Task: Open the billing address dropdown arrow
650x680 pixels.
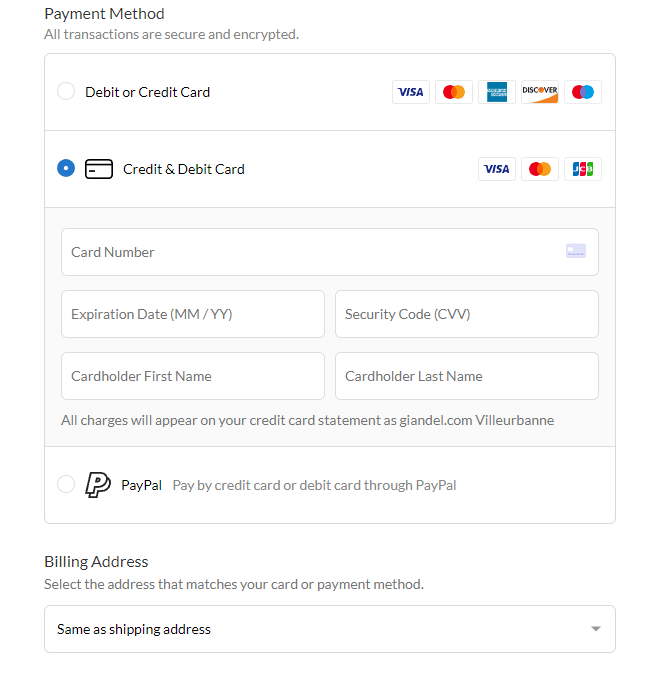Action: (596, 629)
